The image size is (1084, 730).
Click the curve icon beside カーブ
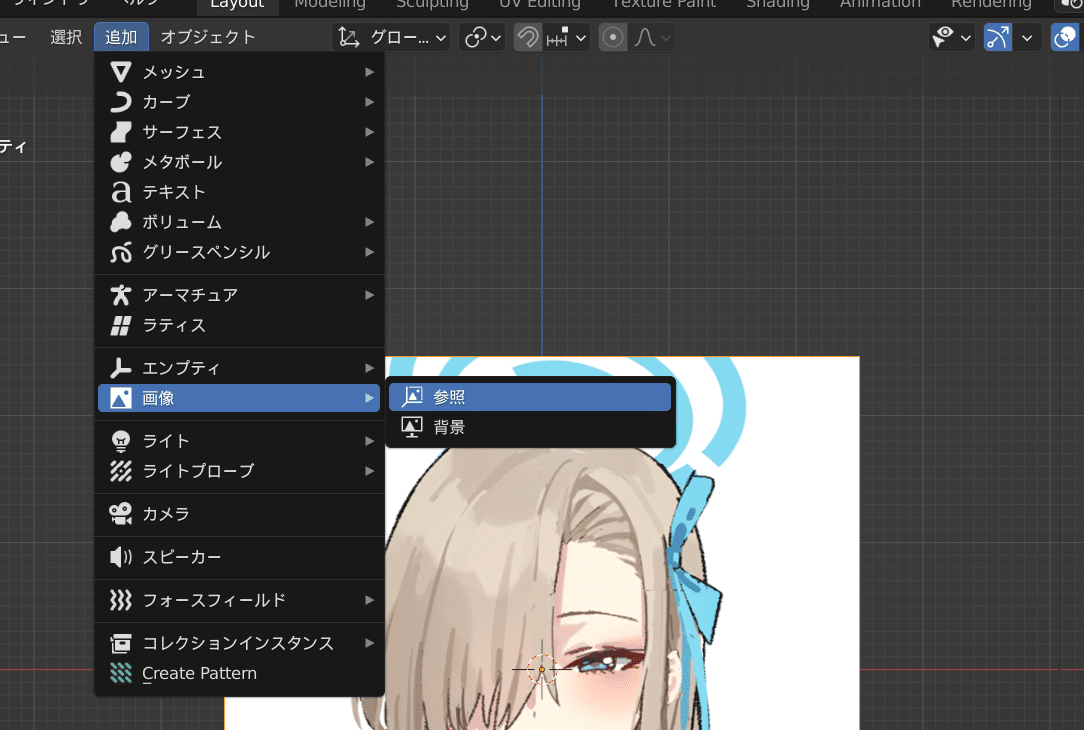[121, 102]
